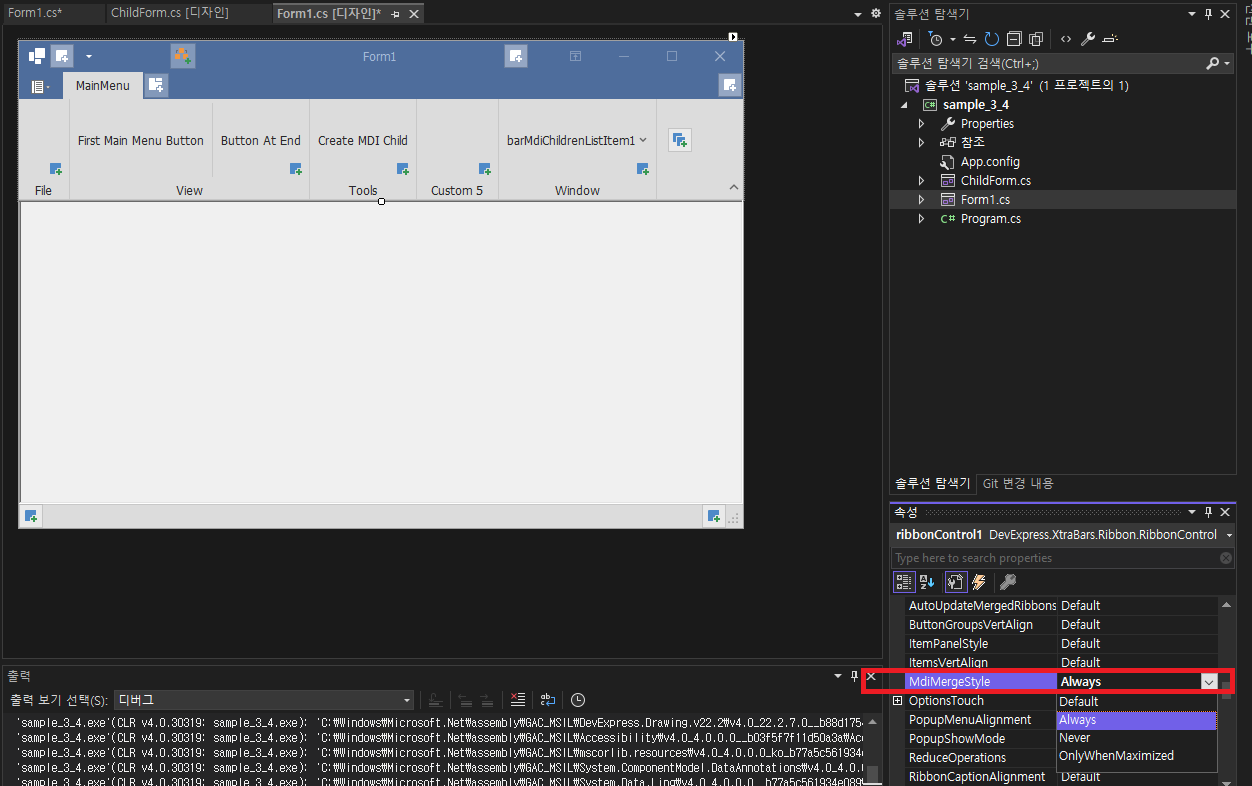Click the Button At End ribbon button

click(261, 141)
